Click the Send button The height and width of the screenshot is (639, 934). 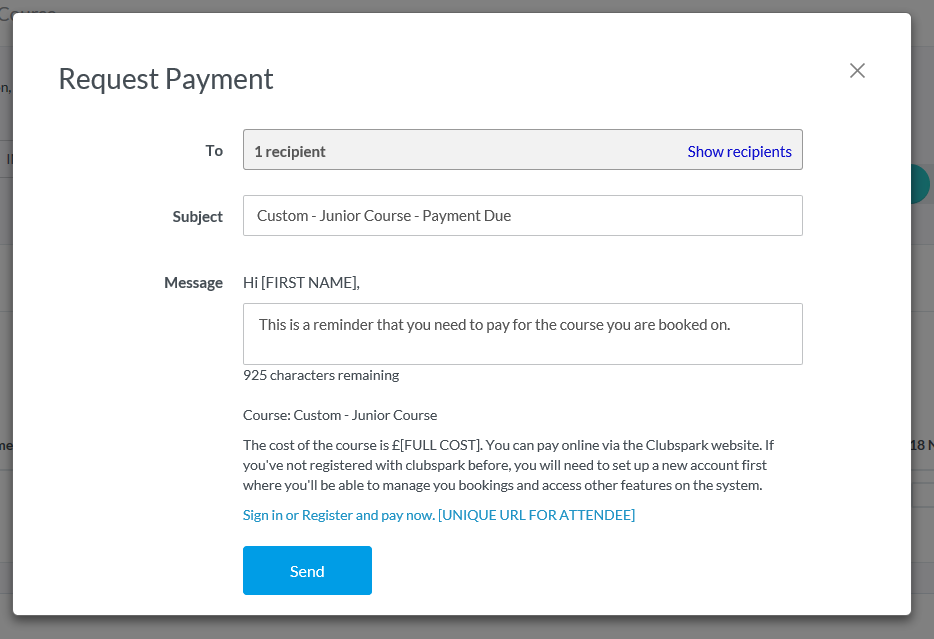coord(307,571)
